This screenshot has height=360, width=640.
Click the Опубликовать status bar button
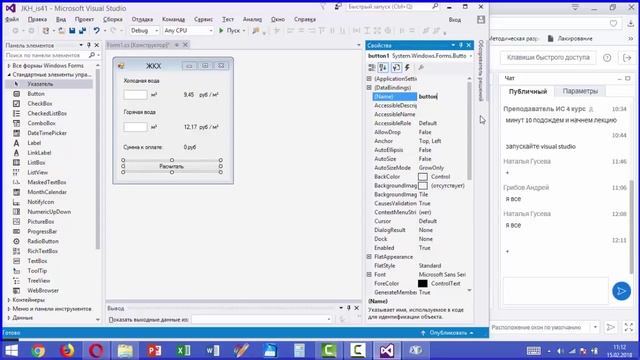(448, 333)
